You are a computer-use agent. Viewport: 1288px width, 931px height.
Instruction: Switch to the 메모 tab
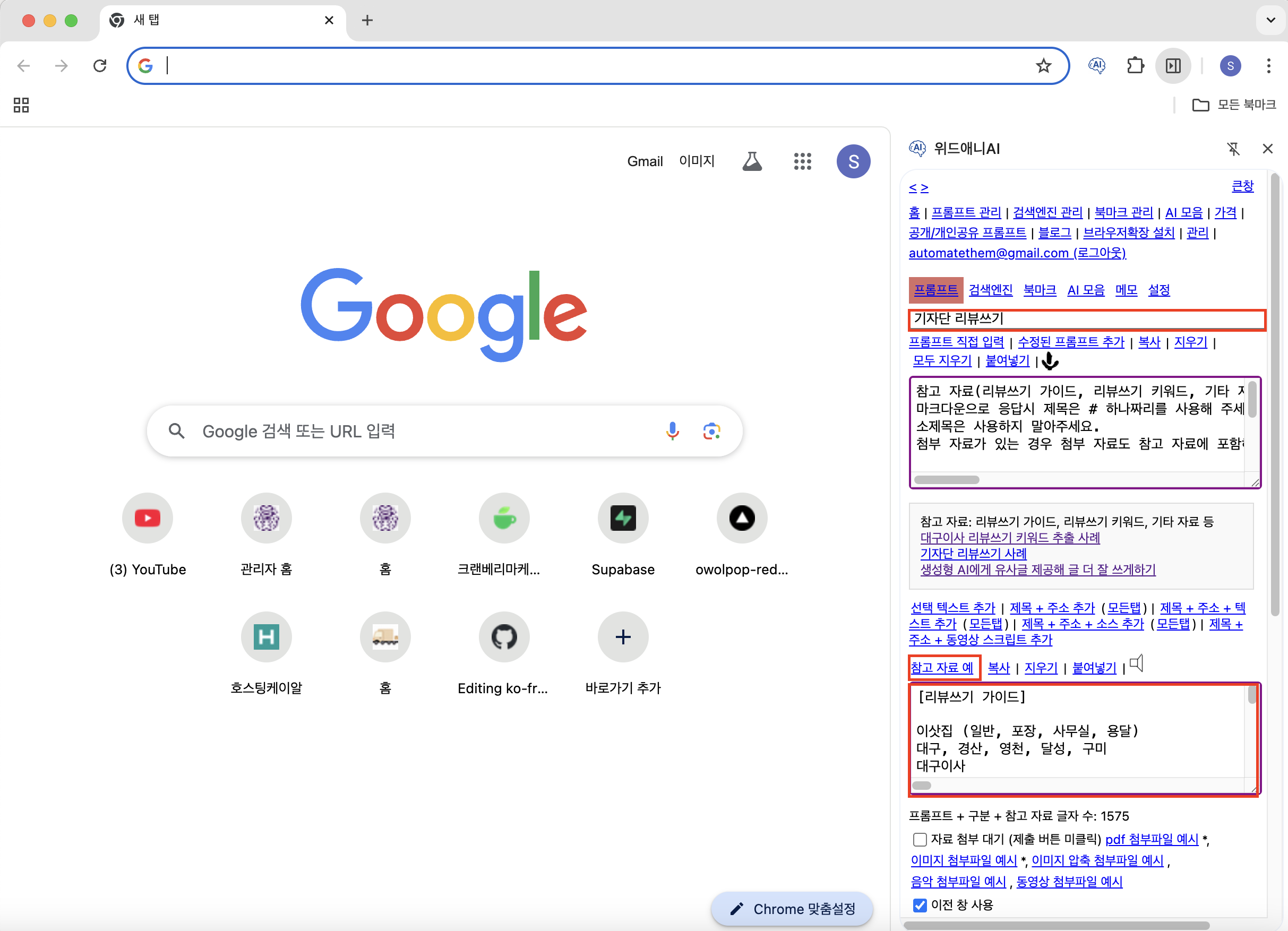pyautogui.click(x=1126, y=290)
